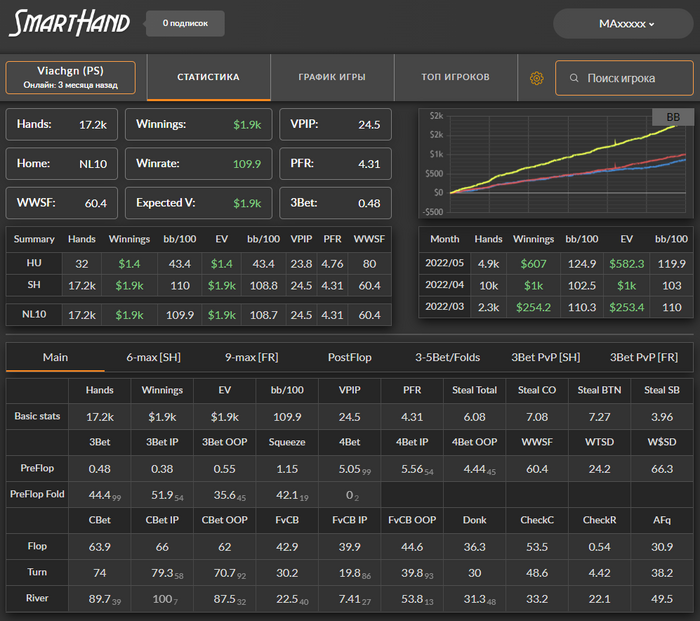
Task: Select the 2022/03 month row
Action: coord(556,307)
